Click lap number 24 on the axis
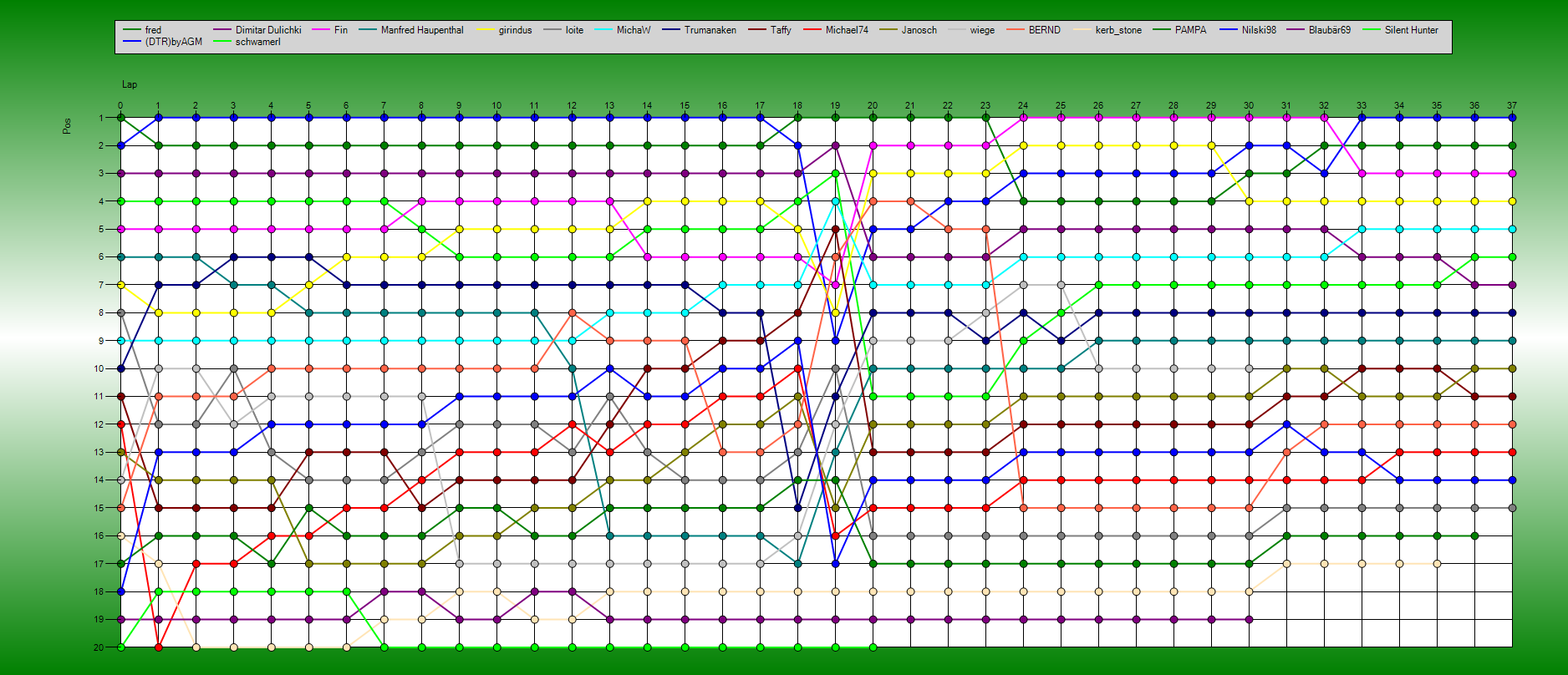 pyautogui.click(x=1023, y=106)
